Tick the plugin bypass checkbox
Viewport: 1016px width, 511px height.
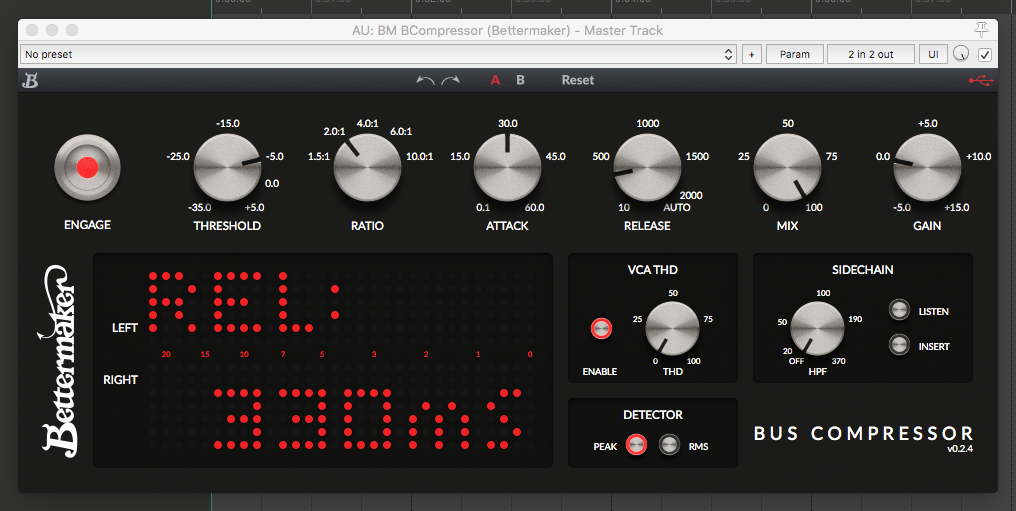(x=985, y=54)
